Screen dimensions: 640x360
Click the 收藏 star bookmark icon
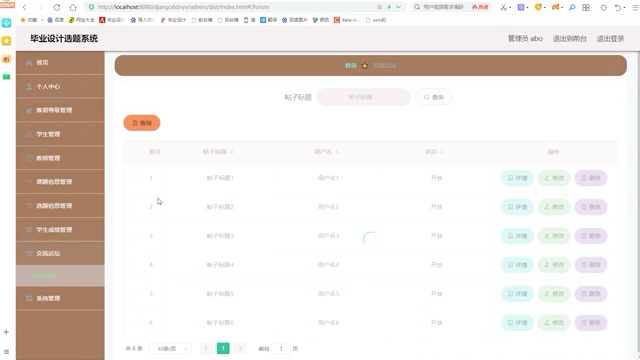[x=23, y=20]
